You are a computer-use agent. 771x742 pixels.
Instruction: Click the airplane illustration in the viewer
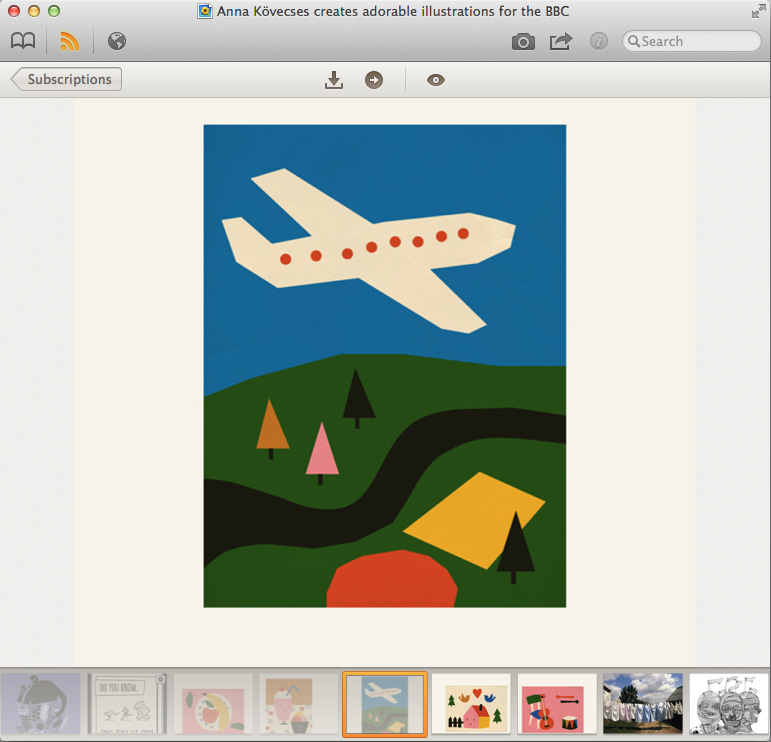point(384,365)
